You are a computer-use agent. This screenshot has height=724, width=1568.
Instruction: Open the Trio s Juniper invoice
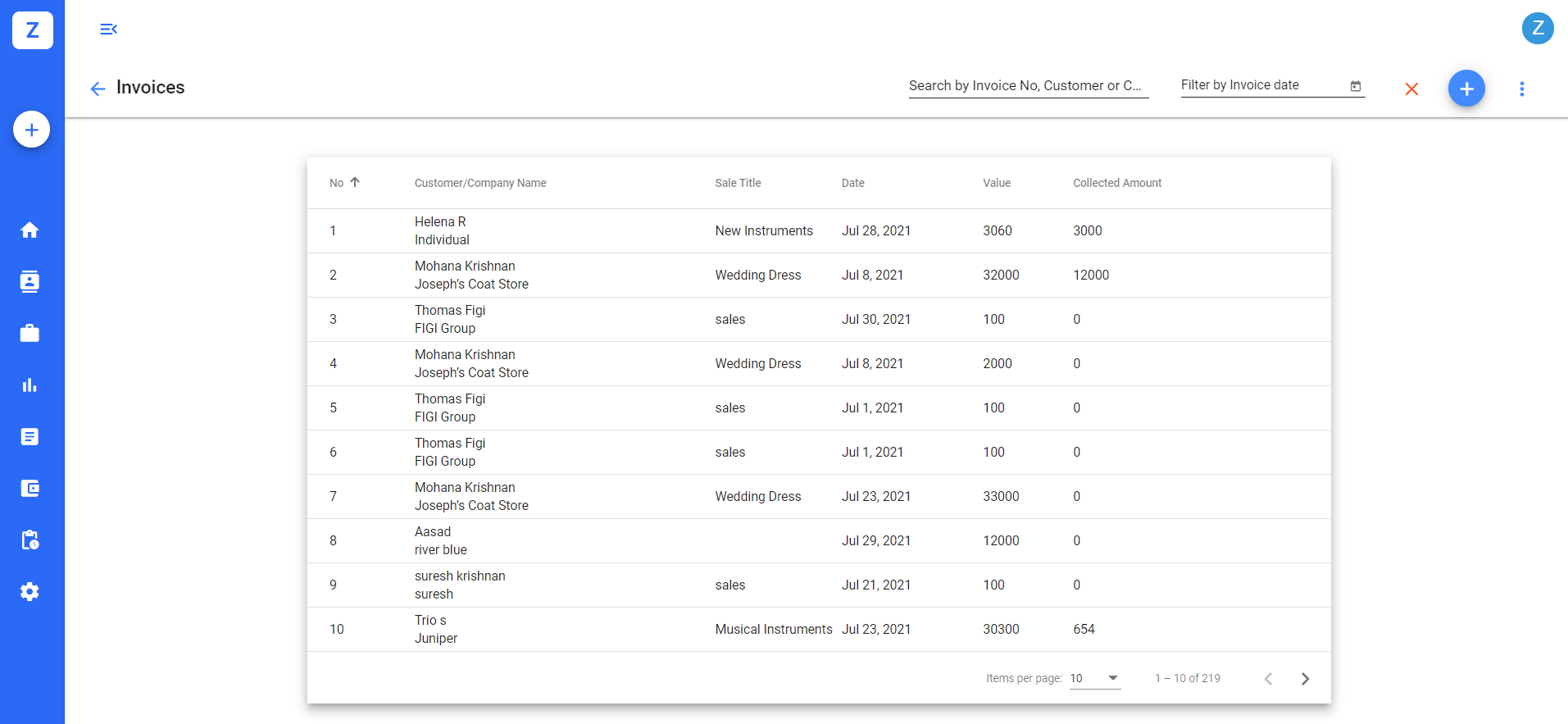point(819,630)
